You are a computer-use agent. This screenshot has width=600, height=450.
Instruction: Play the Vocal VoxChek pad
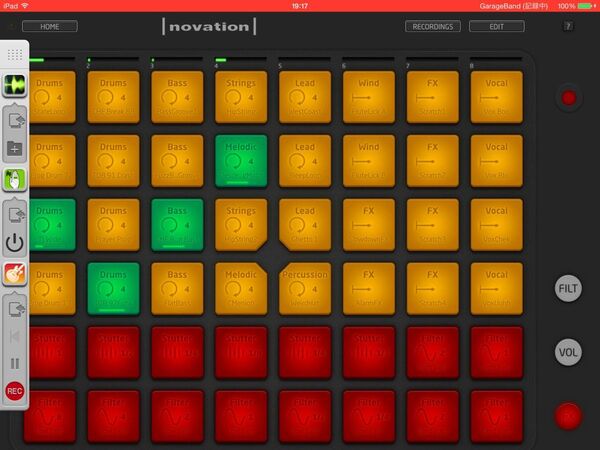pyautogui.click(x=497, y=225)
